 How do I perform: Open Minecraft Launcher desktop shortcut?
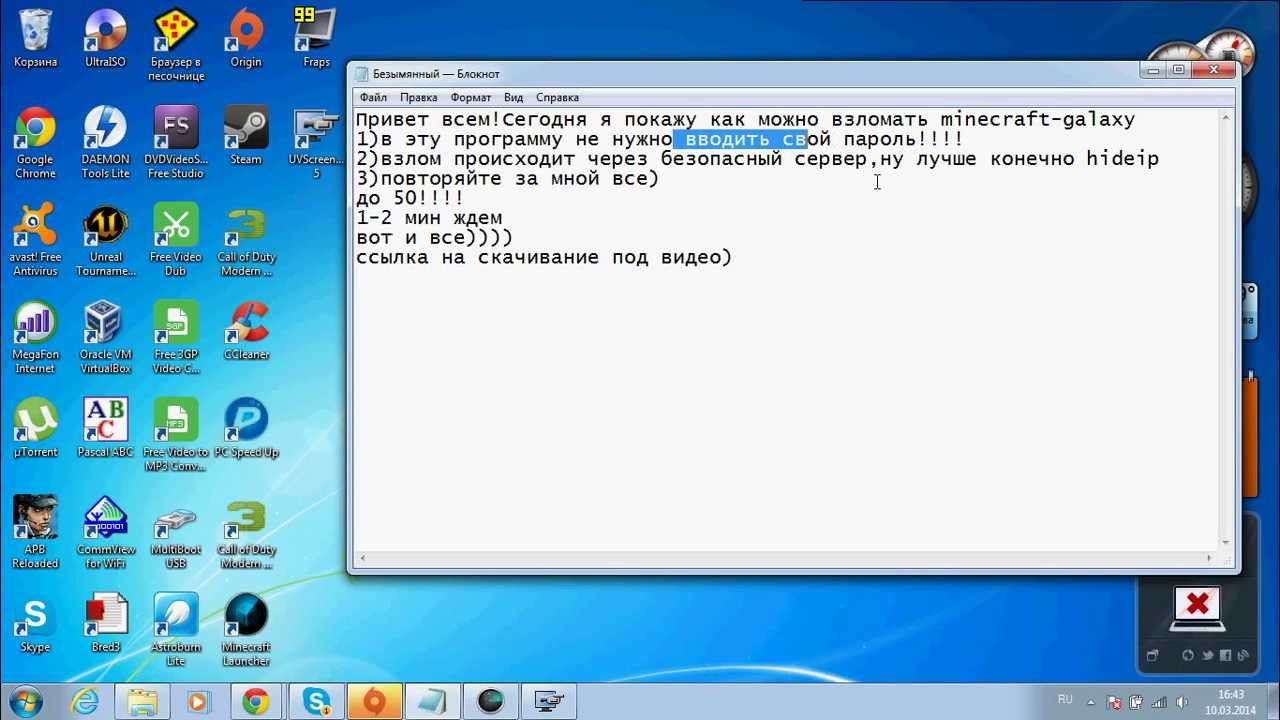pyautogui.click(x=246, y=631)
